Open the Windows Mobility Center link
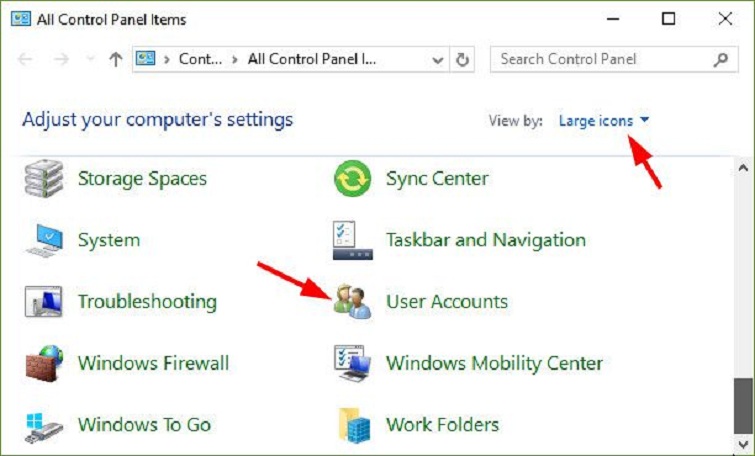 (494, 362)
